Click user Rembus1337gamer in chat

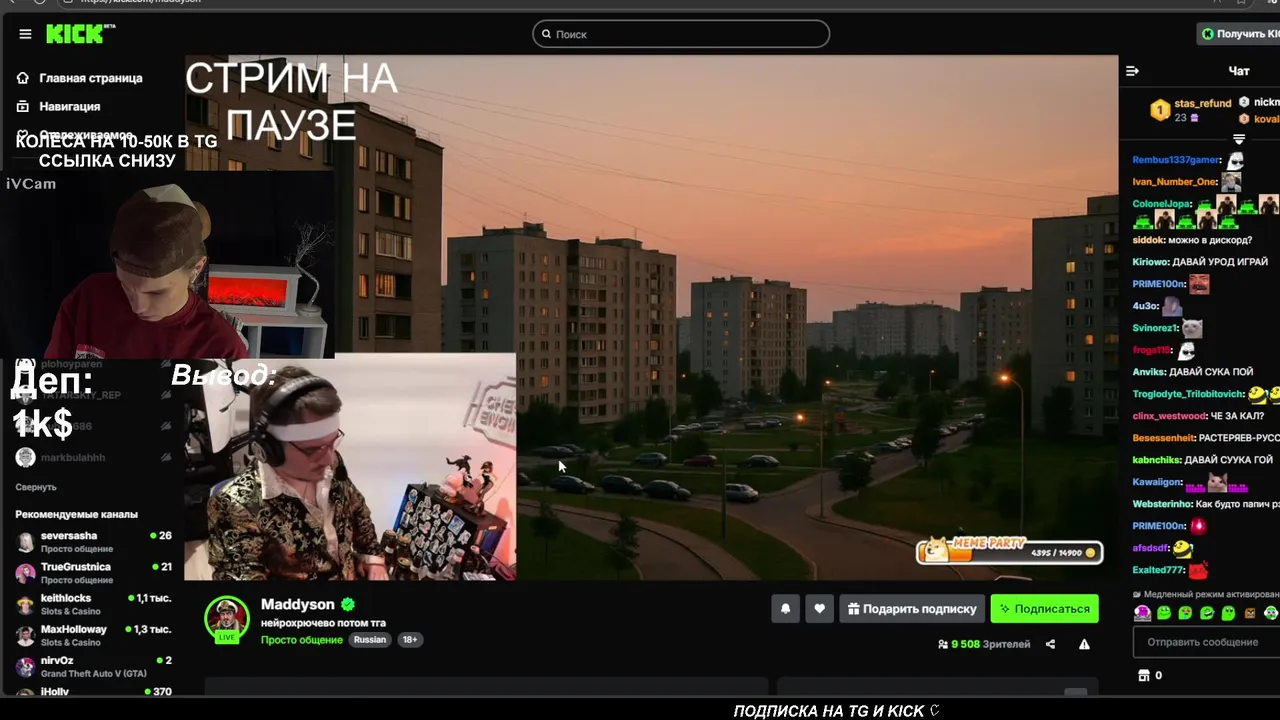pyautogui.click(x=1176, y=160)
